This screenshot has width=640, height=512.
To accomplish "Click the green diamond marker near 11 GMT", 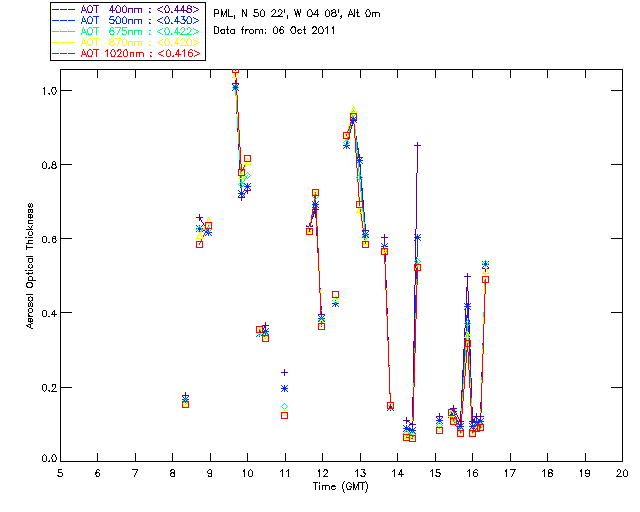I will (x=284, y=406).
